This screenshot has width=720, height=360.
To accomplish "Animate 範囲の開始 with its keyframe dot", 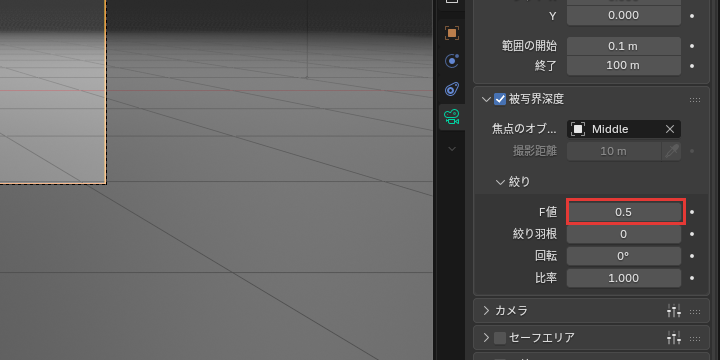I will click(692, 46).
